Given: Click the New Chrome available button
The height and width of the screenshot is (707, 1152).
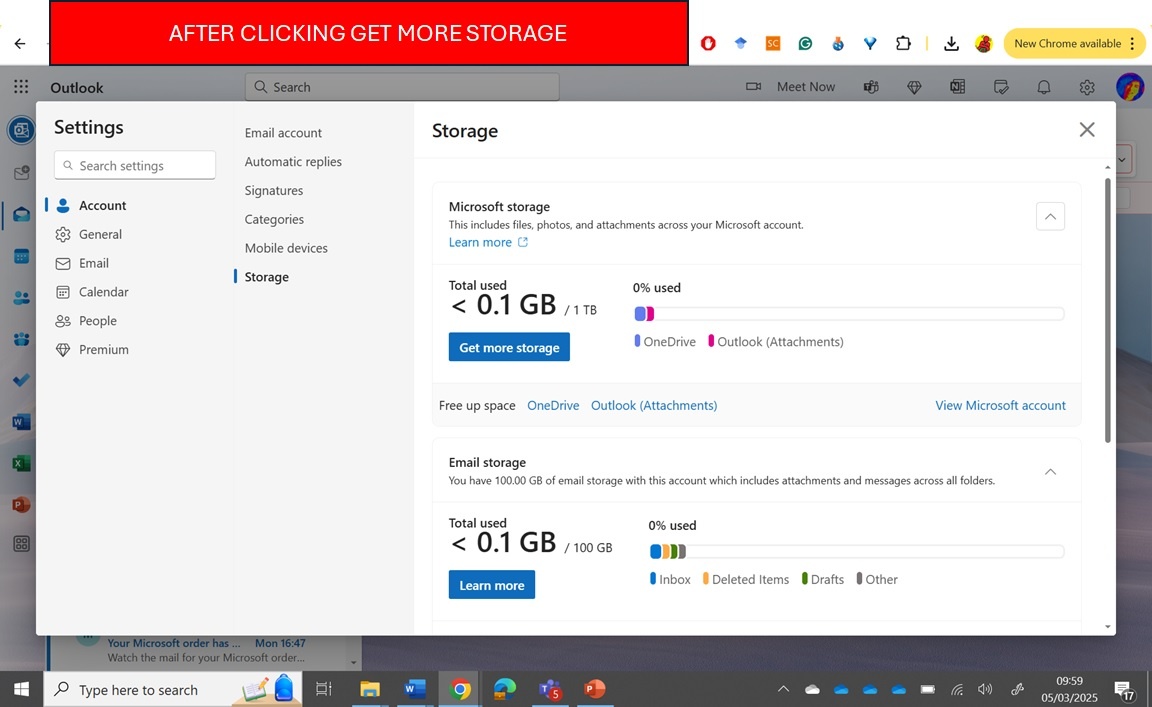Looking at the screenshot, I should 1074,43.
